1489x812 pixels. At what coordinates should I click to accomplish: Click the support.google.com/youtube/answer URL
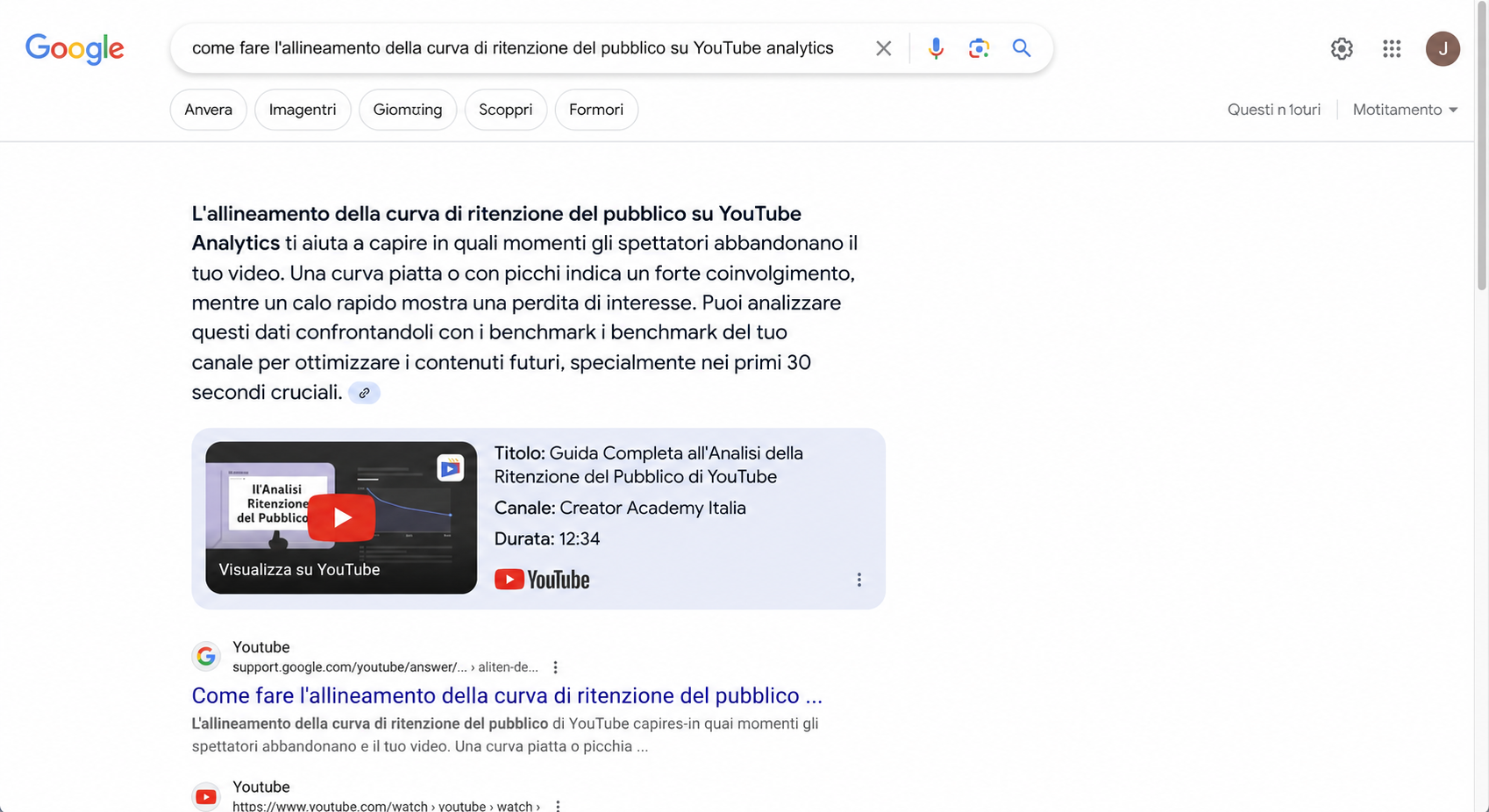(x=386, y=667)
